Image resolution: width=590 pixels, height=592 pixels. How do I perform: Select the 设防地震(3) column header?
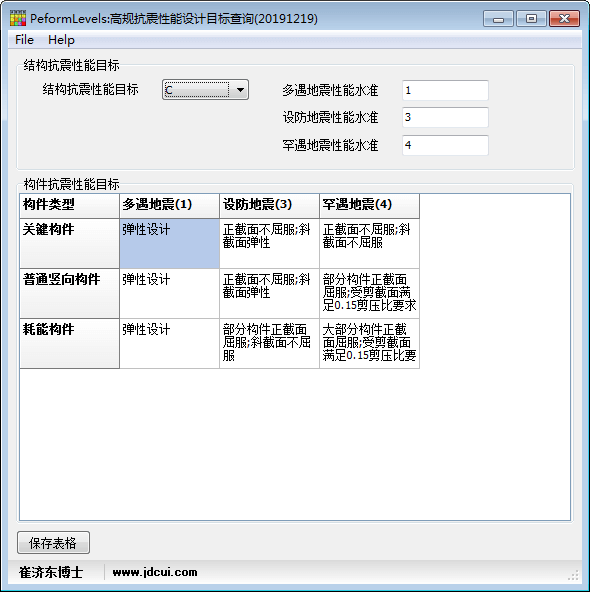[270, 206]
